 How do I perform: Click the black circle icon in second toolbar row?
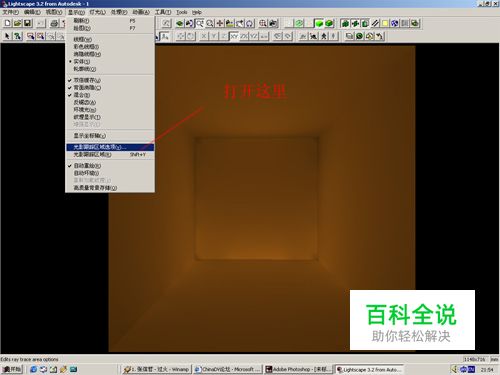pos(359,36)
